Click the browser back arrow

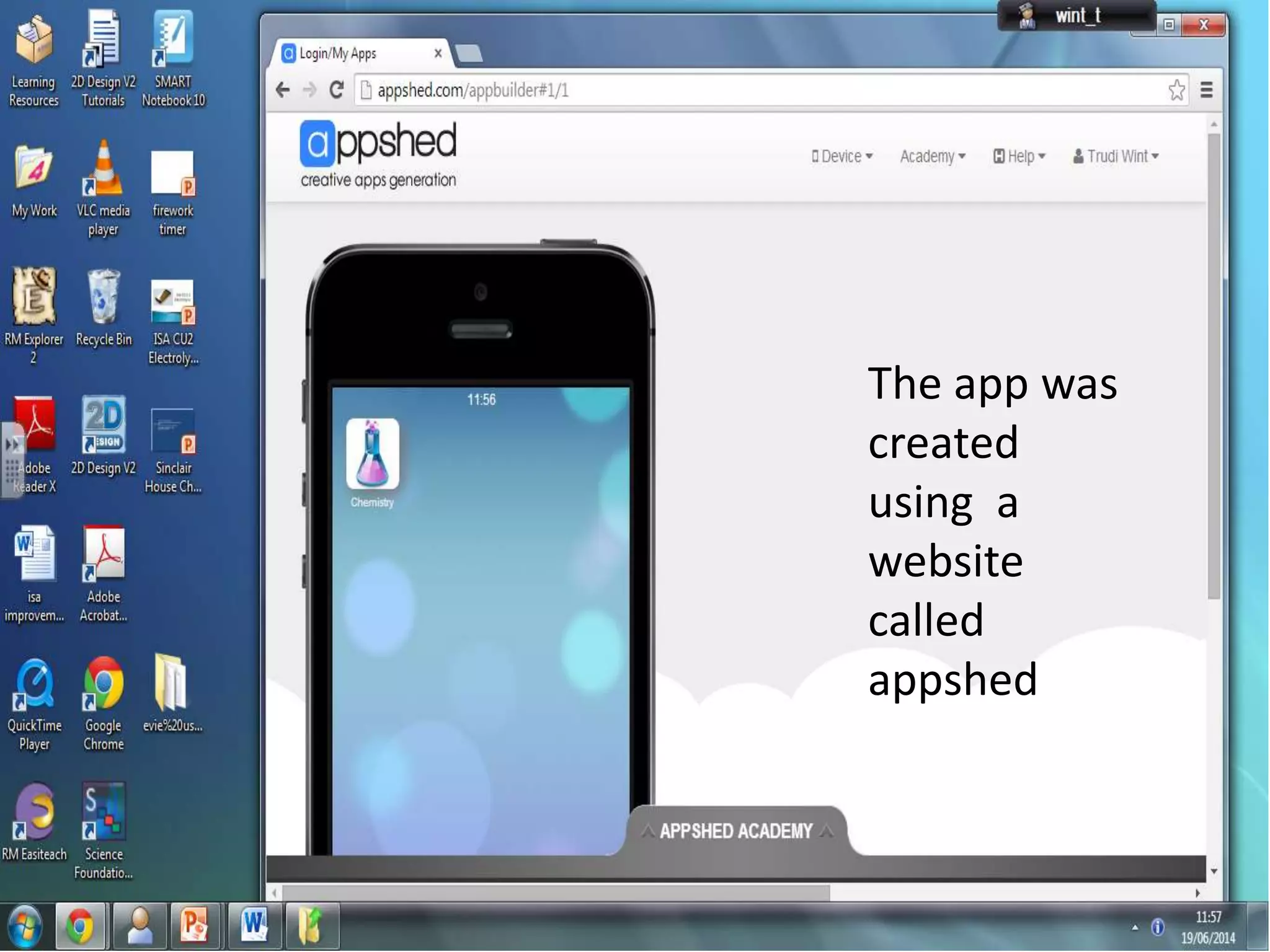coord(283,90)
